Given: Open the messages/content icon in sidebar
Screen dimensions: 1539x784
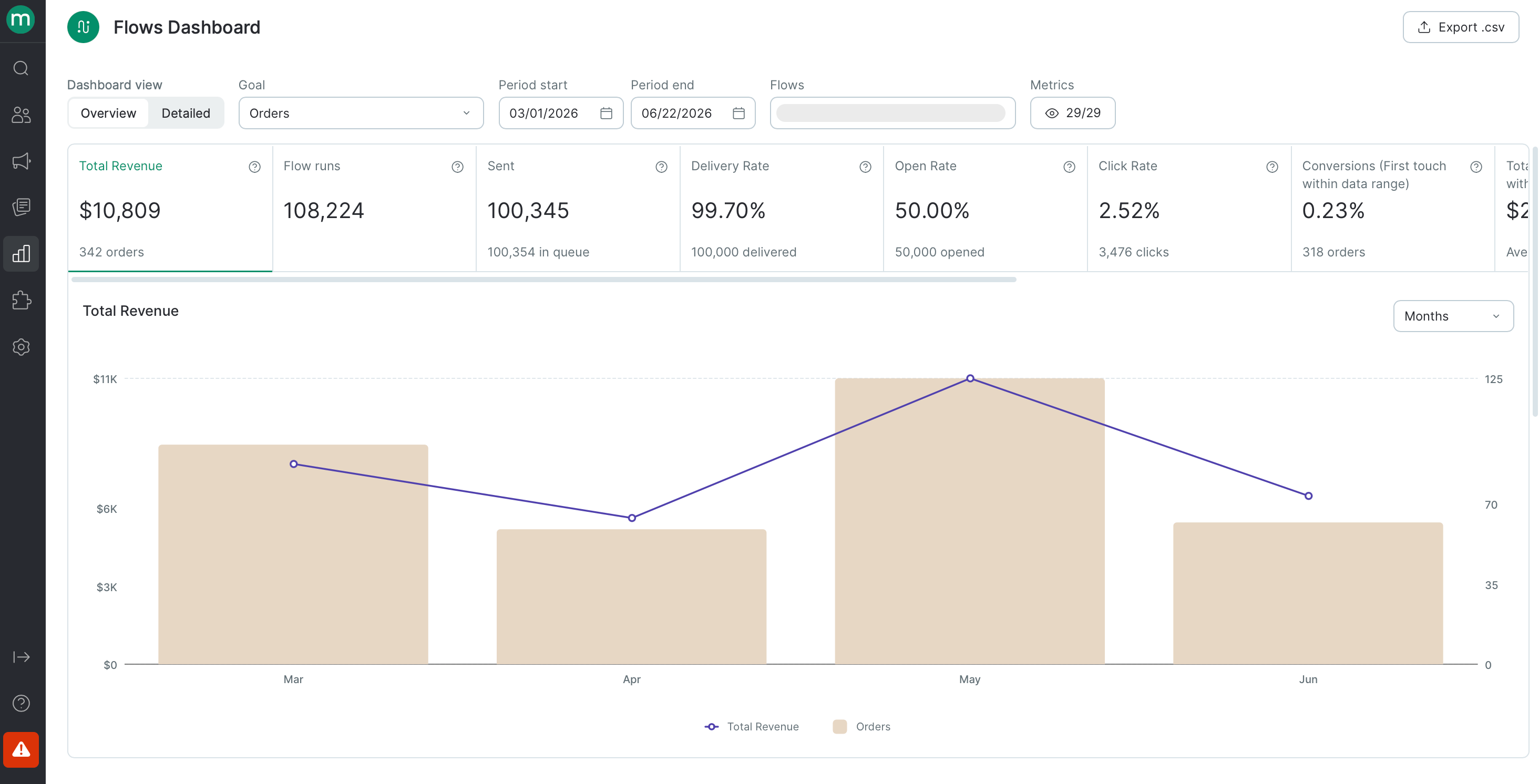Looking at the screenshot, I should click(x=21, y=207).
